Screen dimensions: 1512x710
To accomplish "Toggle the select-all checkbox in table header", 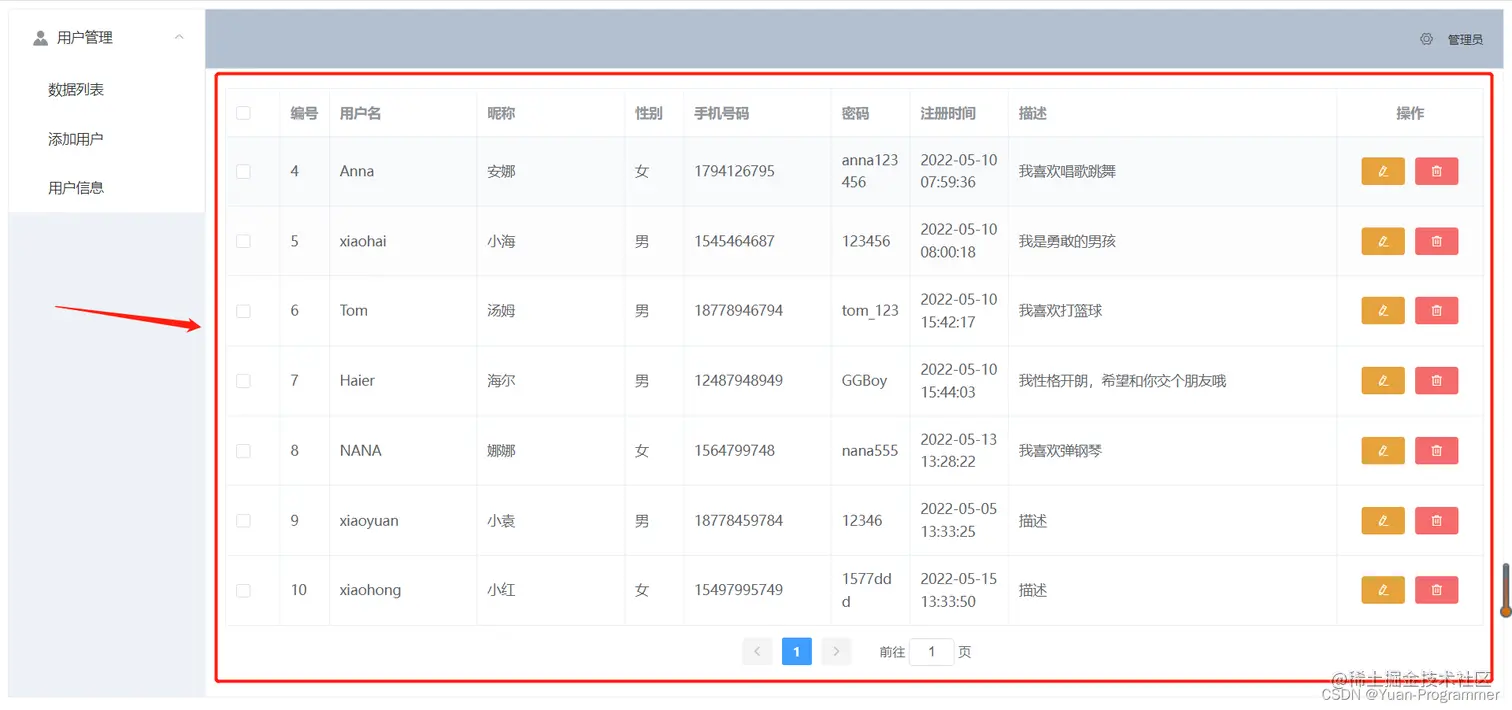I will (x=243, y=113).
